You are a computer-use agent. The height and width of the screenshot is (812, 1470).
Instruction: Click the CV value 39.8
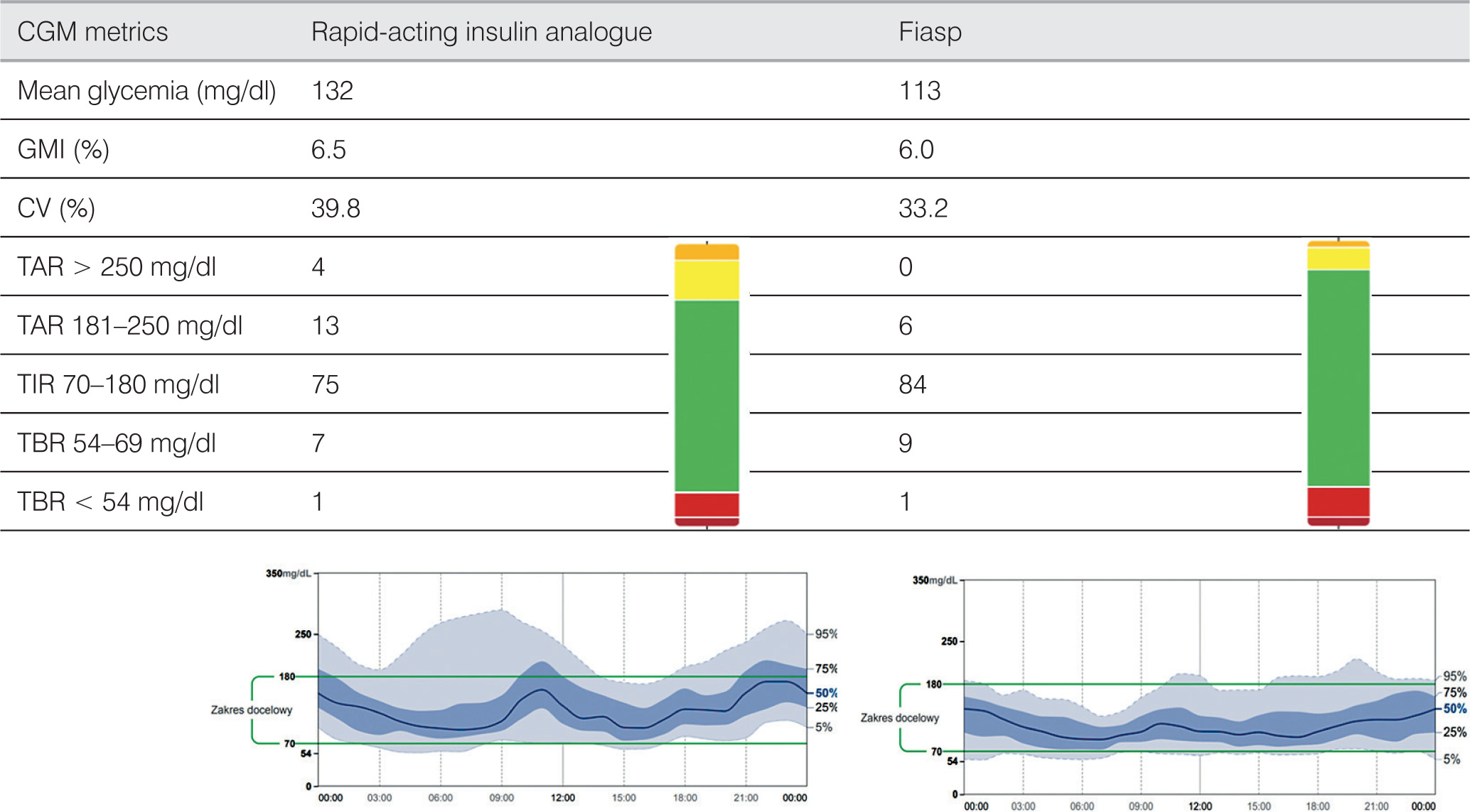click(336, 209)
